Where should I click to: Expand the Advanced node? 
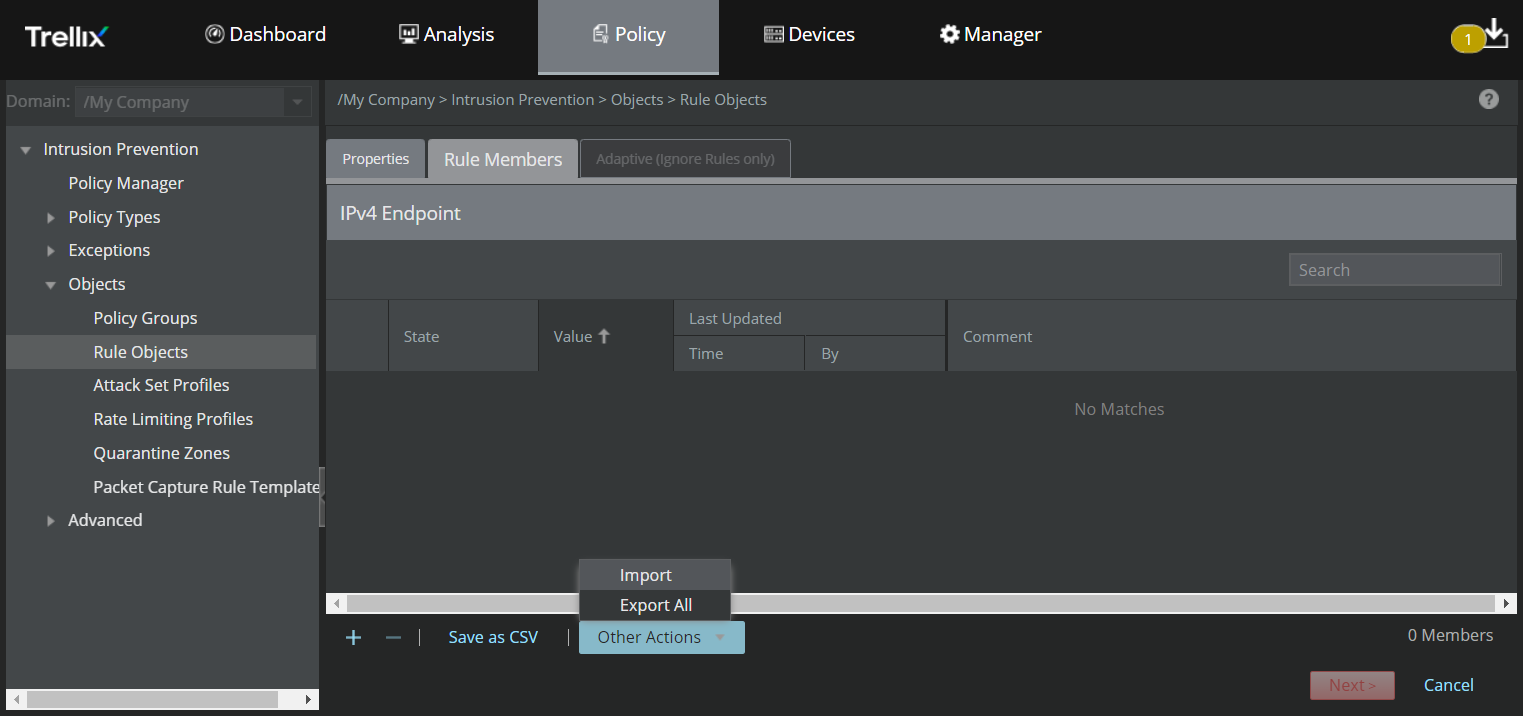51,521
